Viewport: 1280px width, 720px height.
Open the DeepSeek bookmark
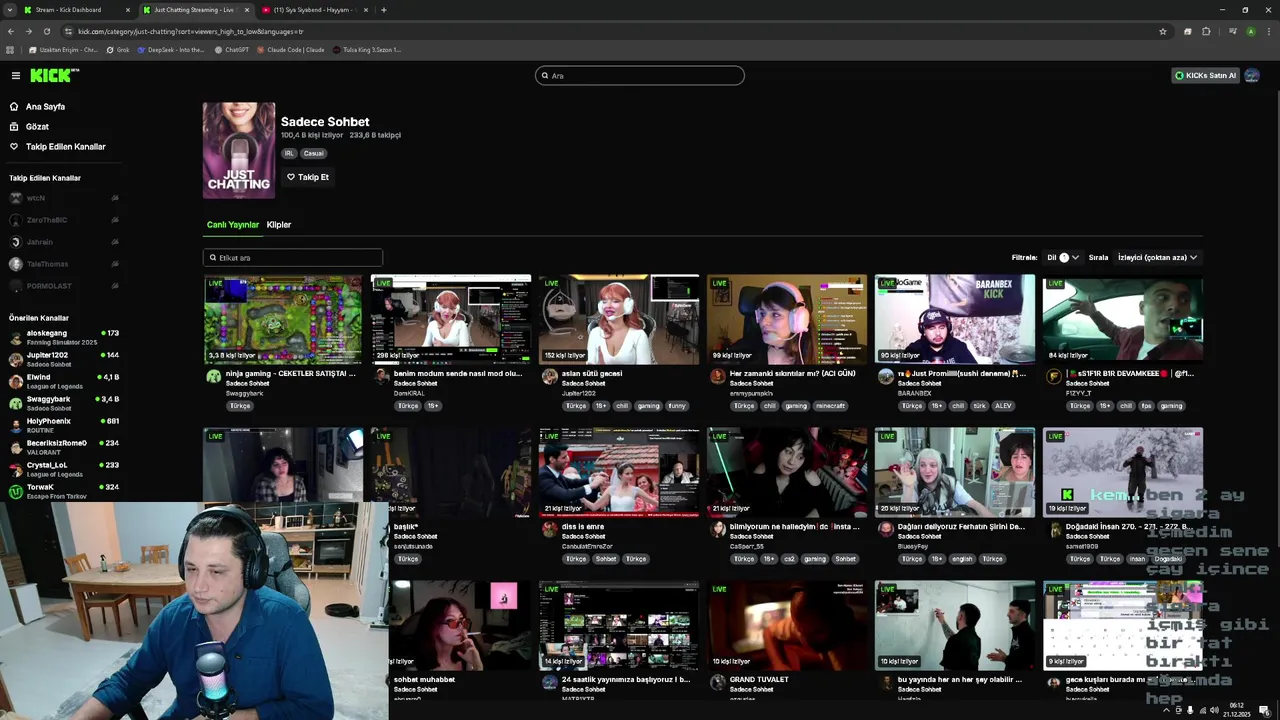tap(171, 49)
